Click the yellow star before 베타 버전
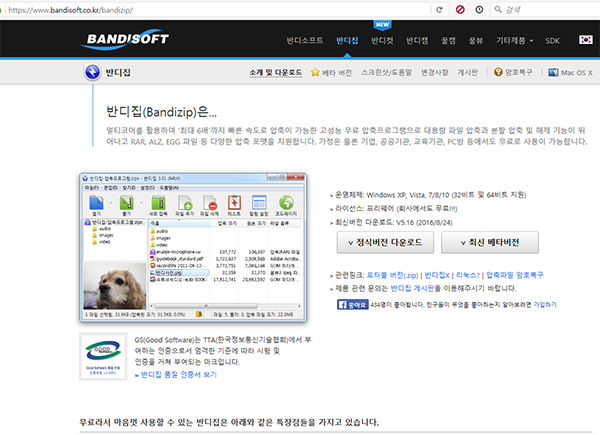The image size is (600, 435). [x=315, y=72]
